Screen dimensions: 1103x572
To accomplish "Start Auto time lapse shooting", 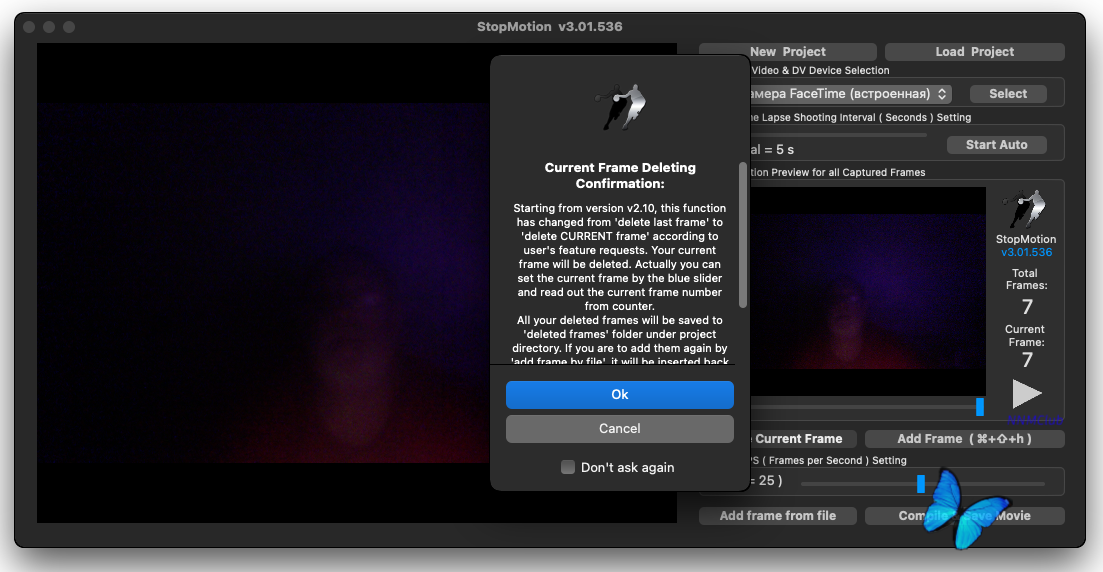I will tap(996, 145).
